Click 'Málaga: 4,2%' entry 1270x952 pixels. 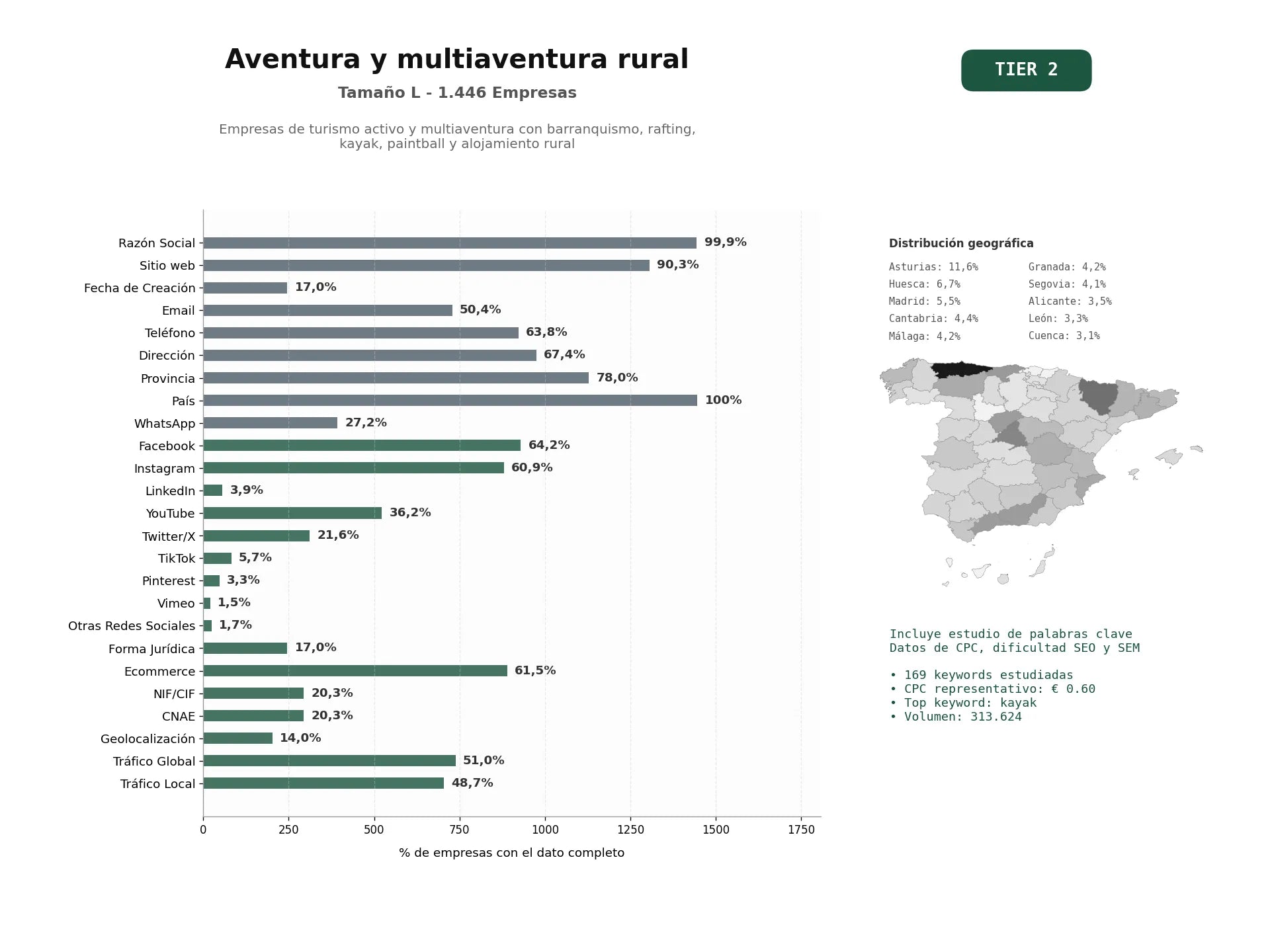point(925,336)
